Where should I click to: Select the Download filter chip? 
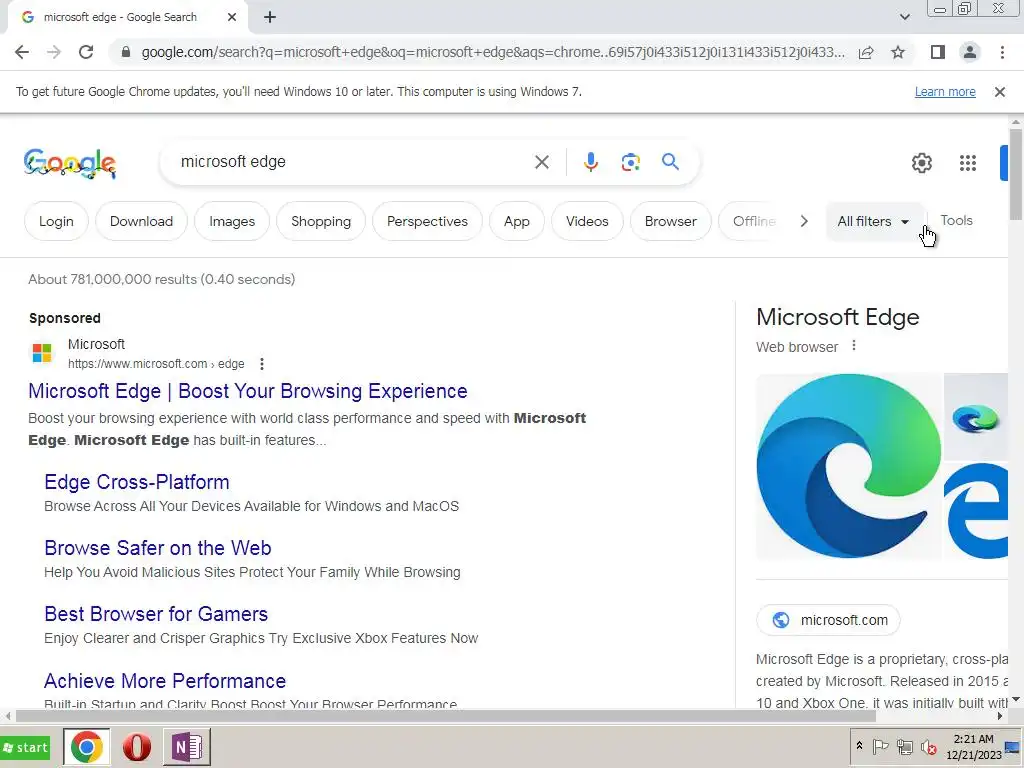coord(141,221)
